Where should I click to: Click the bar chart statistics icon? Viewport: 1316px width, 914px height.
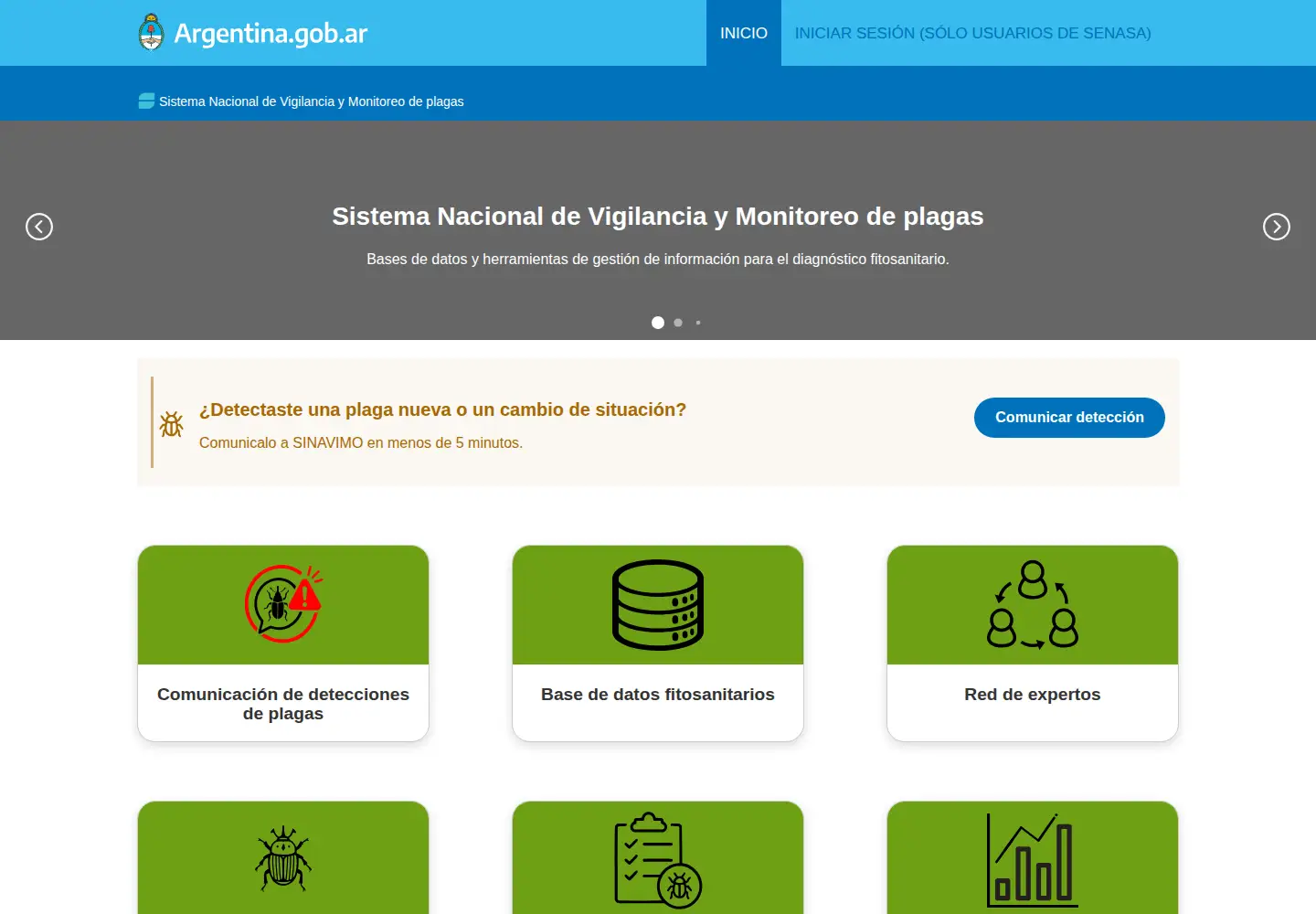point(1033,860)
